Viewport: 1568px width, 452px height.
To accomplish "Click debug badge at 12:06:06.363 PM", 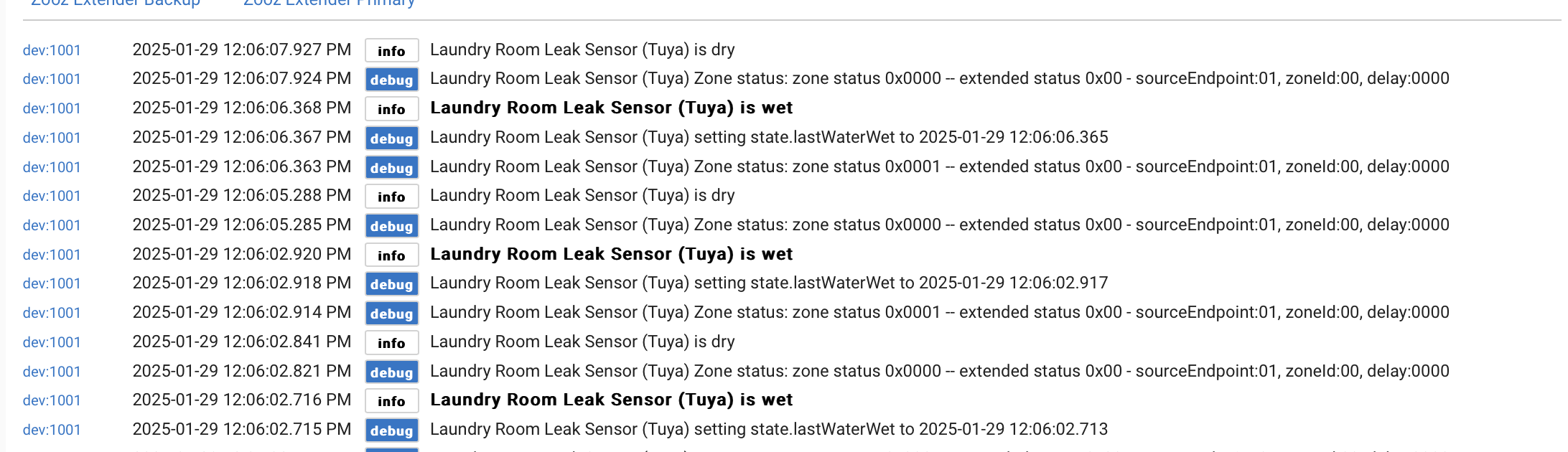I will (x=391, y=167).
